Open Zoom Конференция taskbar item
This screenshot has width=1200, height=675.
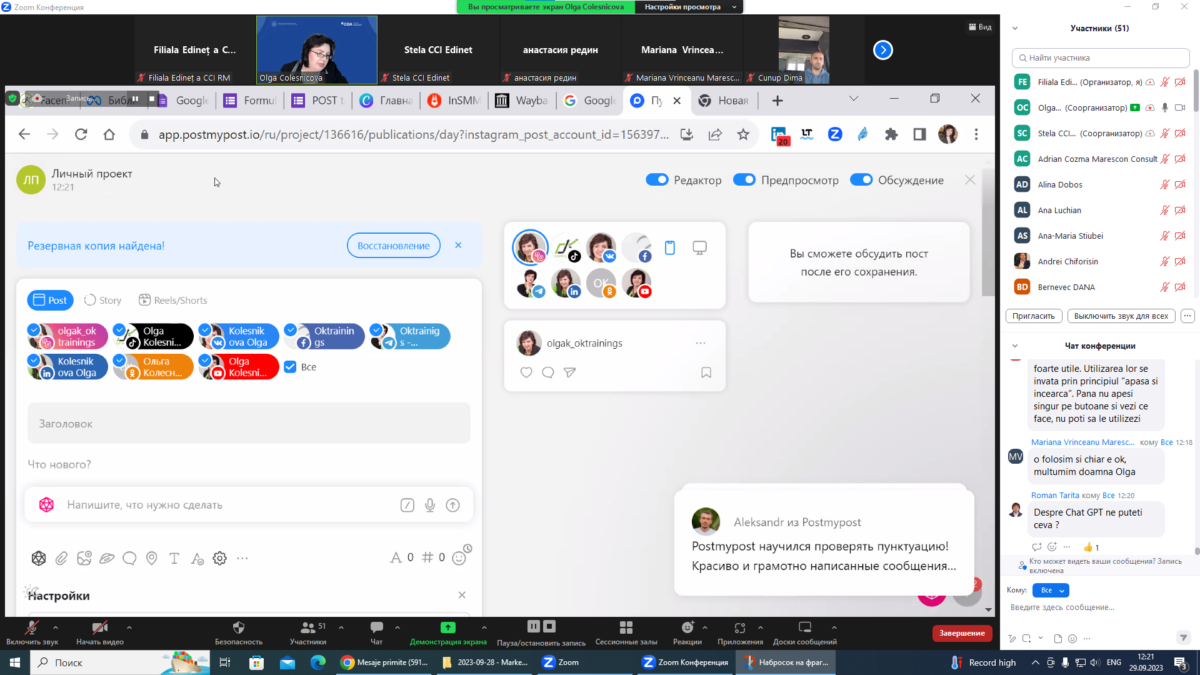point(685,662)
